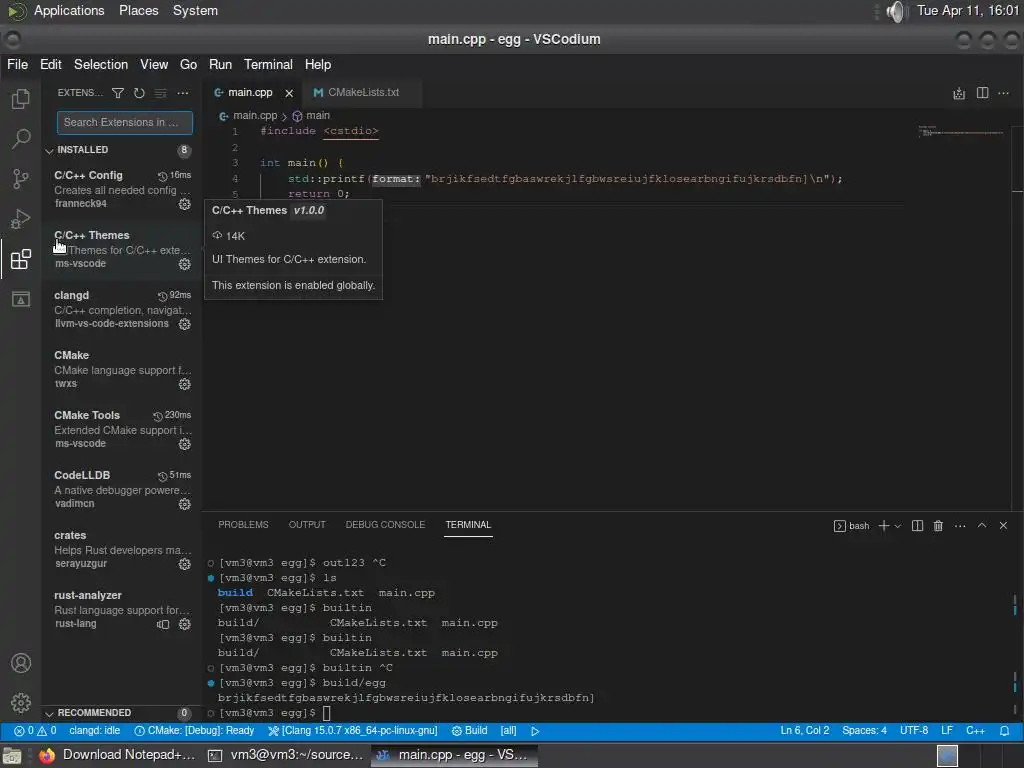Switch to the OUTPUT panel tab
Screen dimensions: 1024x768
coord(307,525)
